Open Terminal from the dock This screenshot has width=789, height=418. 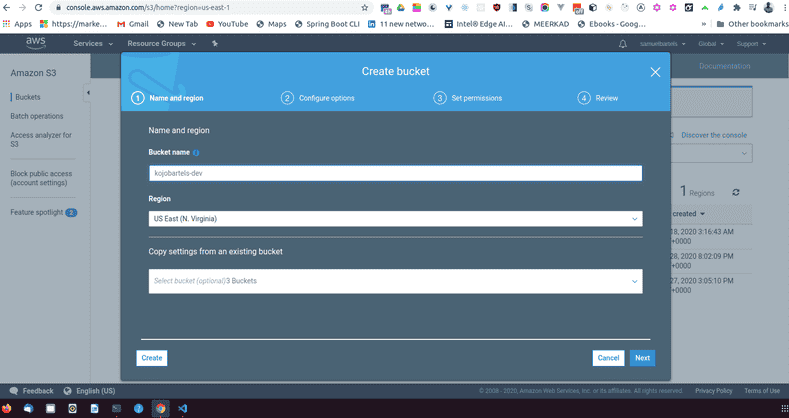[116, 408]
